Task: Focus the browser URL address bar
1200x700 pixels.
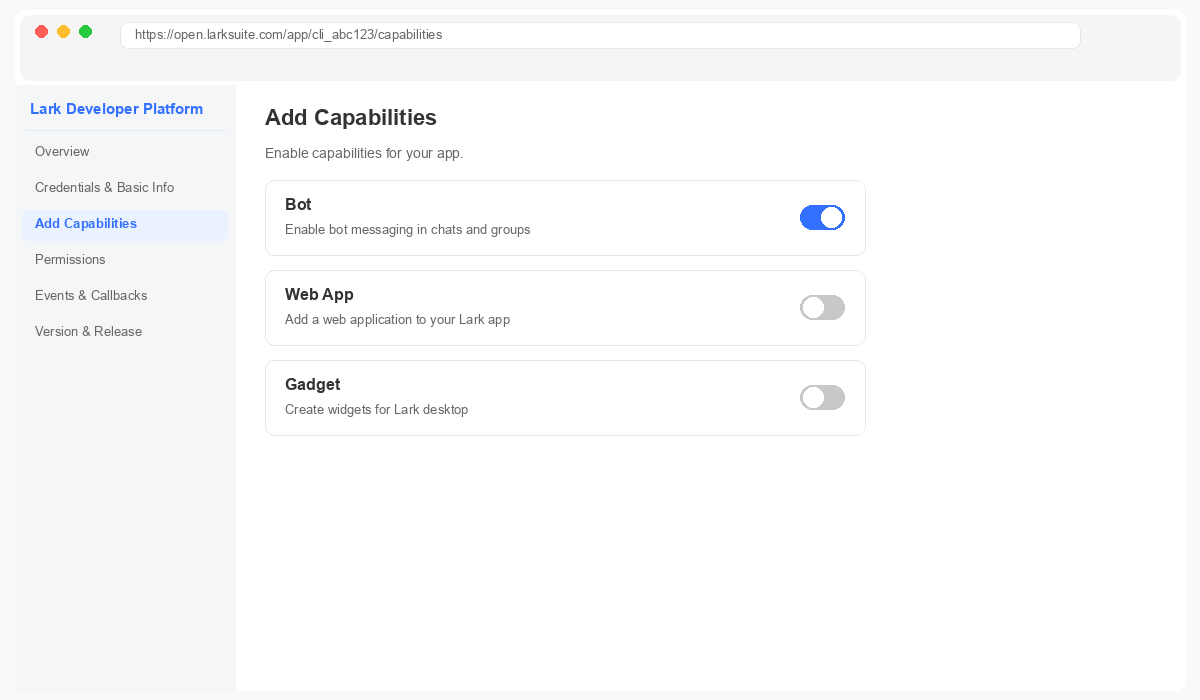Action: (600, 35)
